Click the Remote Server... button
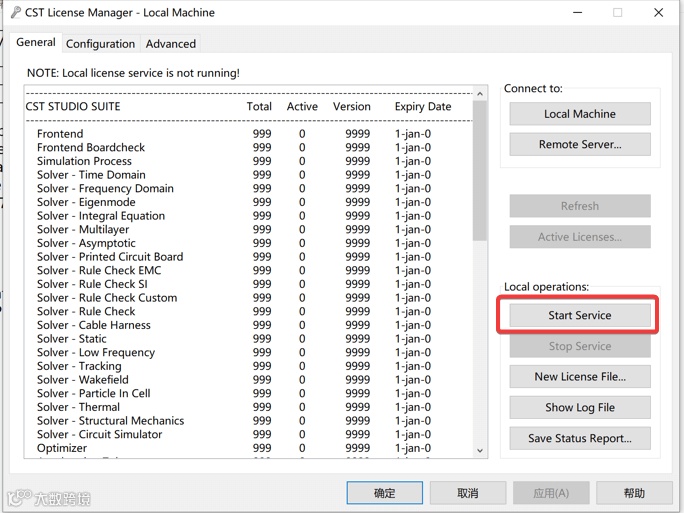 580,144
